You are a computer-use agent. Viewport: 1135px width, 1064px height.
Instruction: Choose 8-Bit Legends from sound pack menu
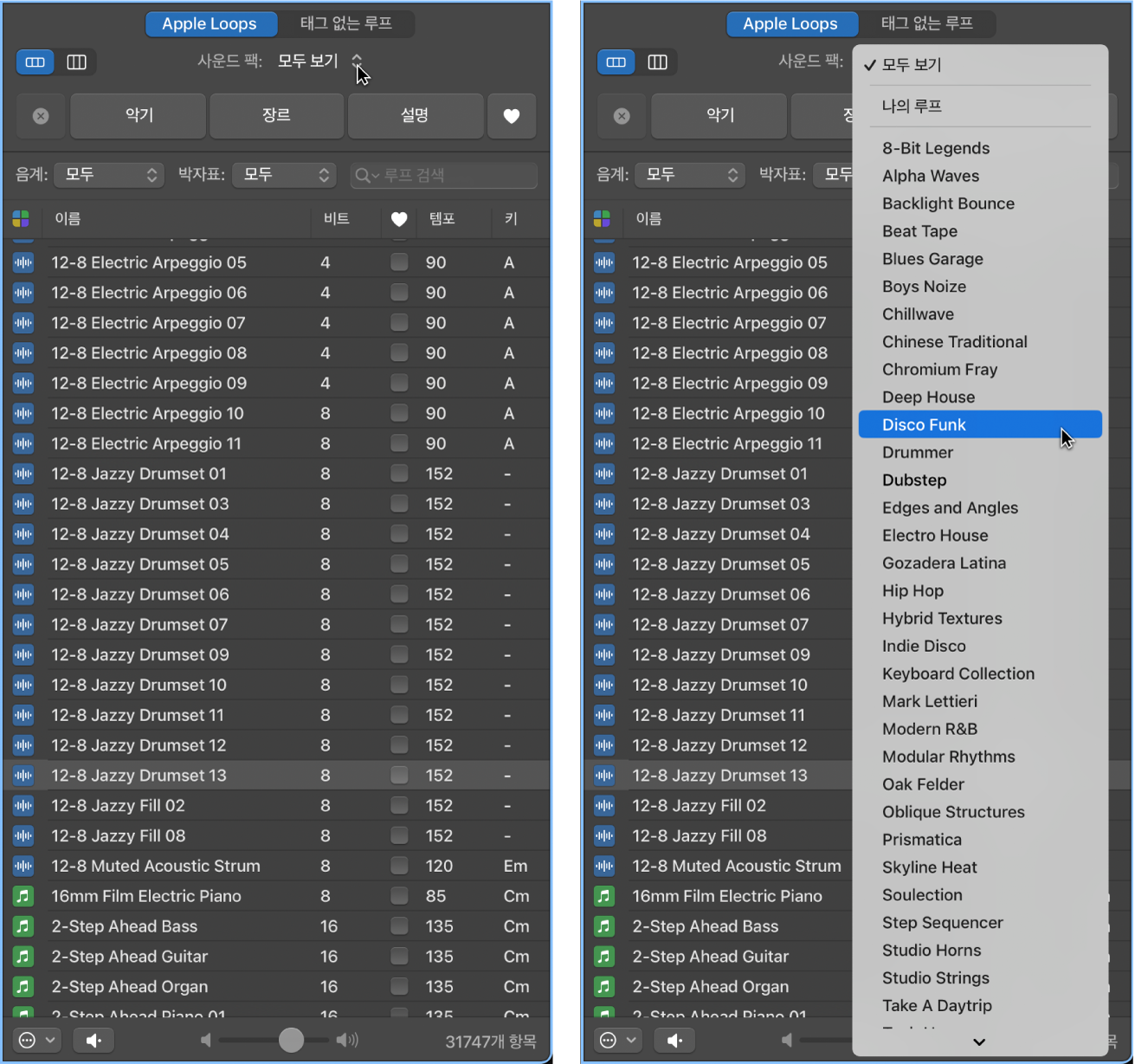point(980,148)
